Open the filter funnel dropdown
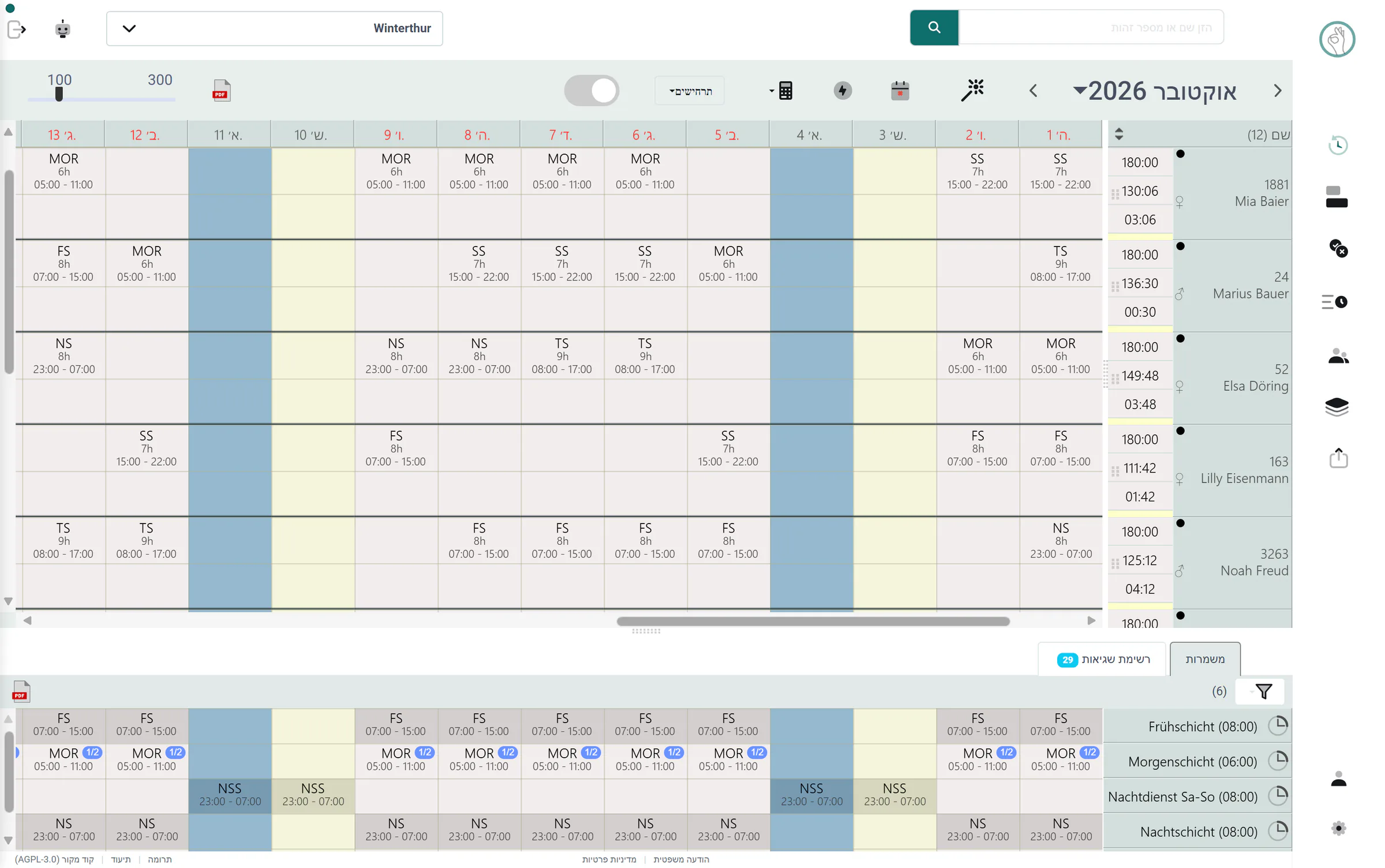This screenshot has height=868, width=1385. (1260, 691)
